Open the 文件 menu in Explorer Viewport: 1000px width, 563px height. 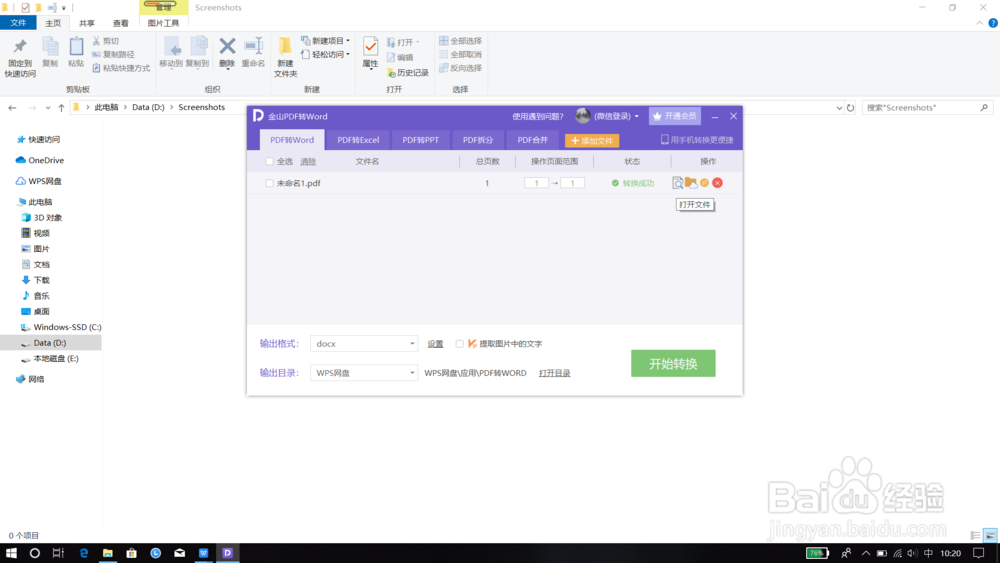(18, 23)
